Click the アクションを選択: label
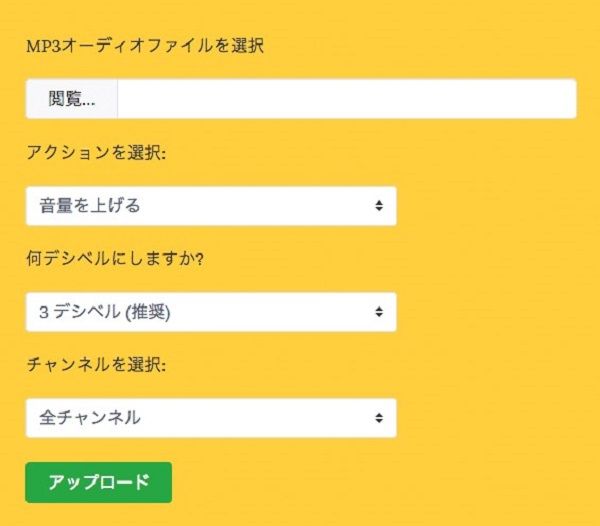Screen dimensions: 600x526 pos(95,153)
